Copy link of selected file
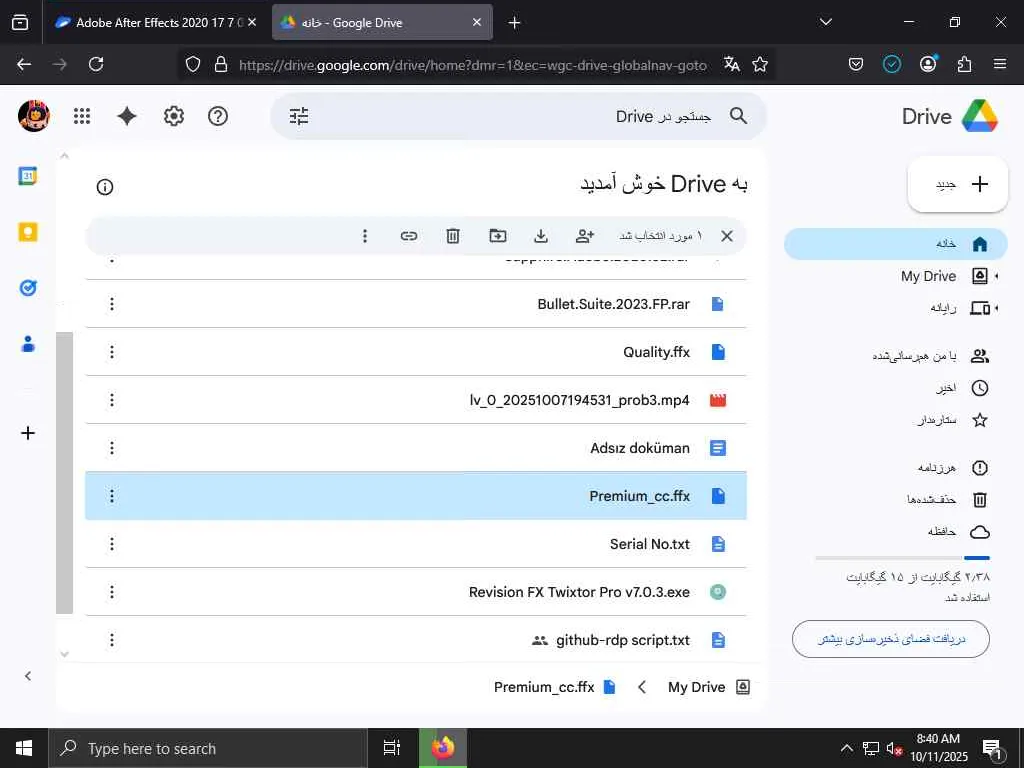 pyautogui.click(x=409, y=236)
